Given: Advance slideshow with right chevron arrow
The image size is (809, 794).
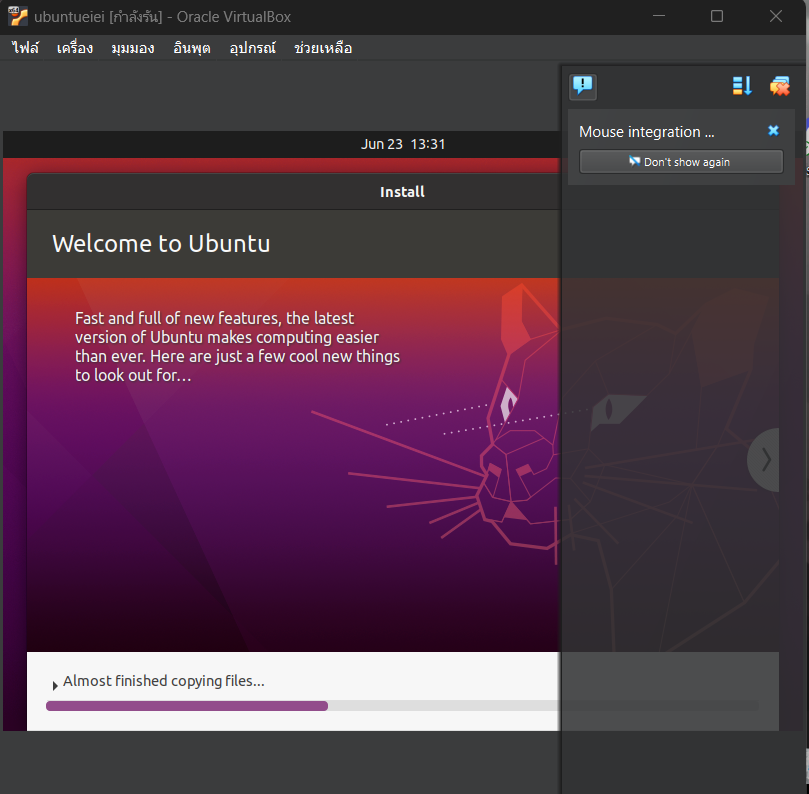Looking at the screenshot, I should pos(765,459).
